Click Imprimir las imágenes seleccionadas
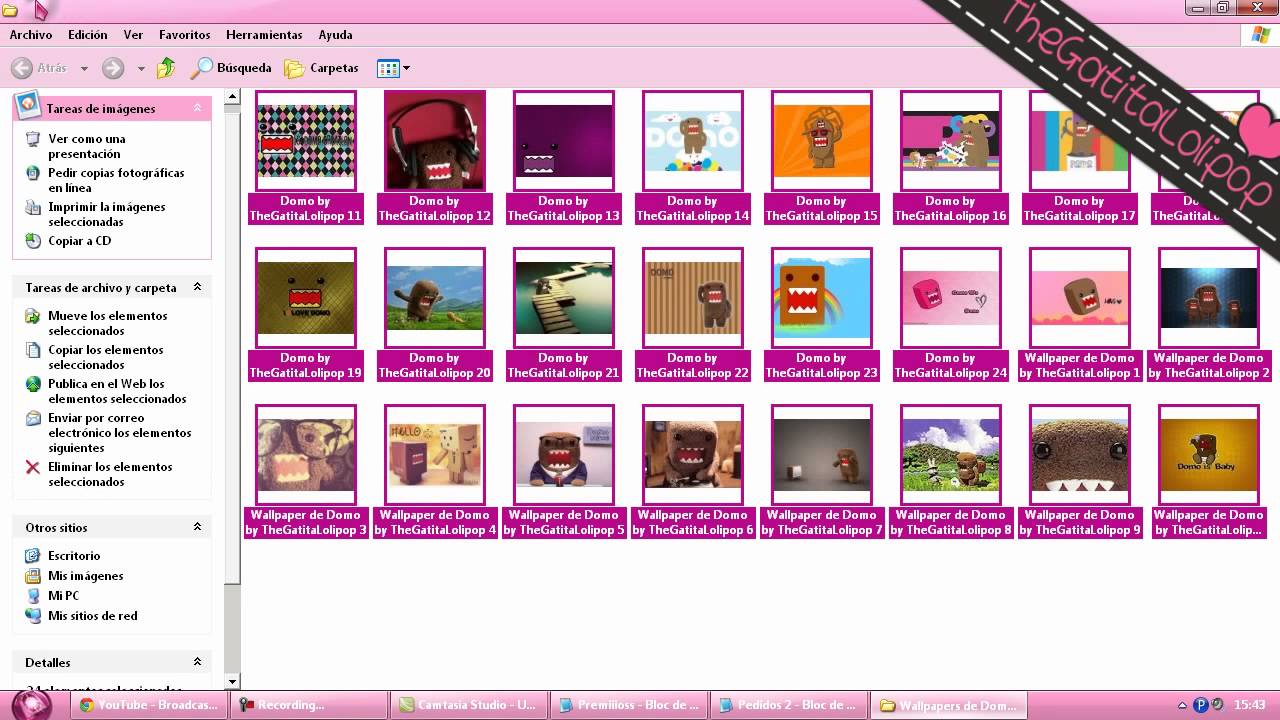Image resolution: width=1280 pixels, height=720 pixels. 107,214
